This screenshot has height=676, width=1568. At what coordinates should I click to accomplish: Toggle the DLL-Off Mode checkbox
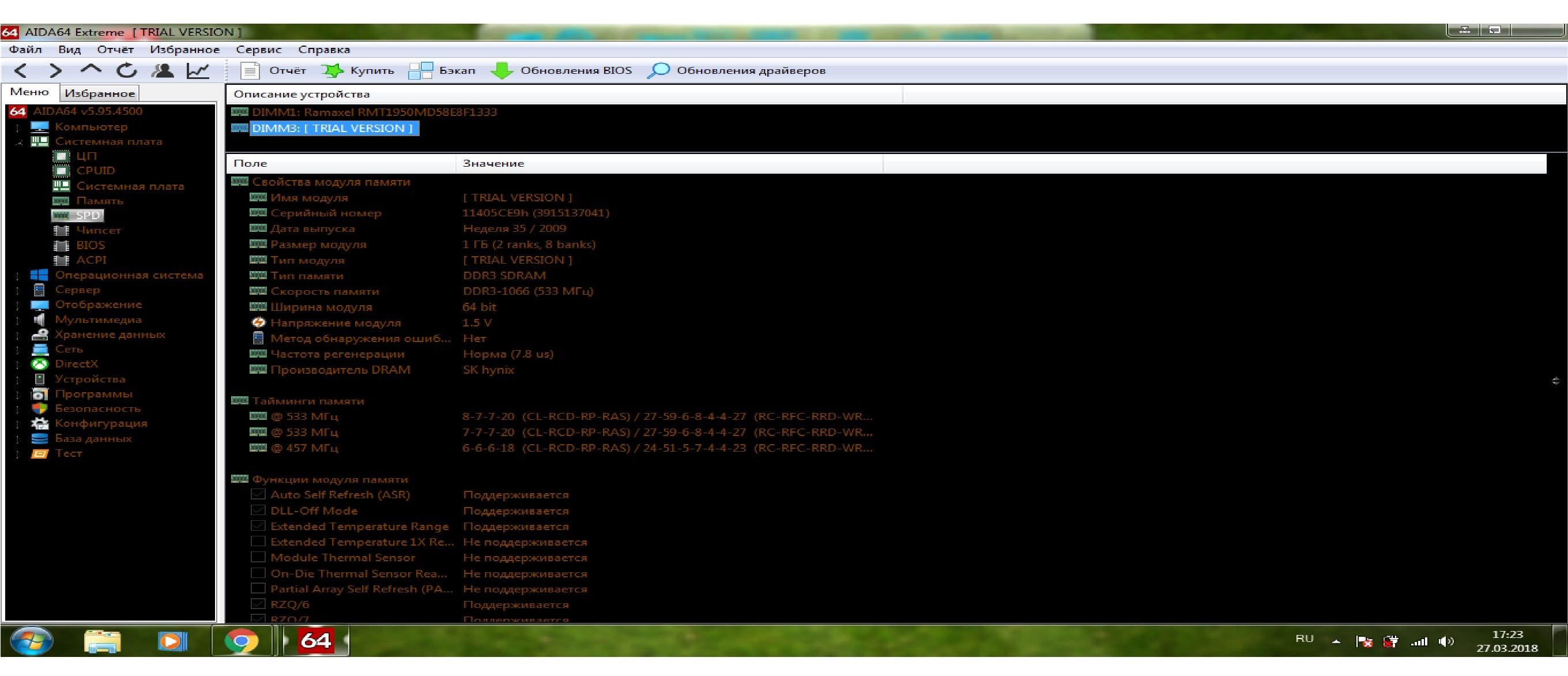[x=258, y=510]
